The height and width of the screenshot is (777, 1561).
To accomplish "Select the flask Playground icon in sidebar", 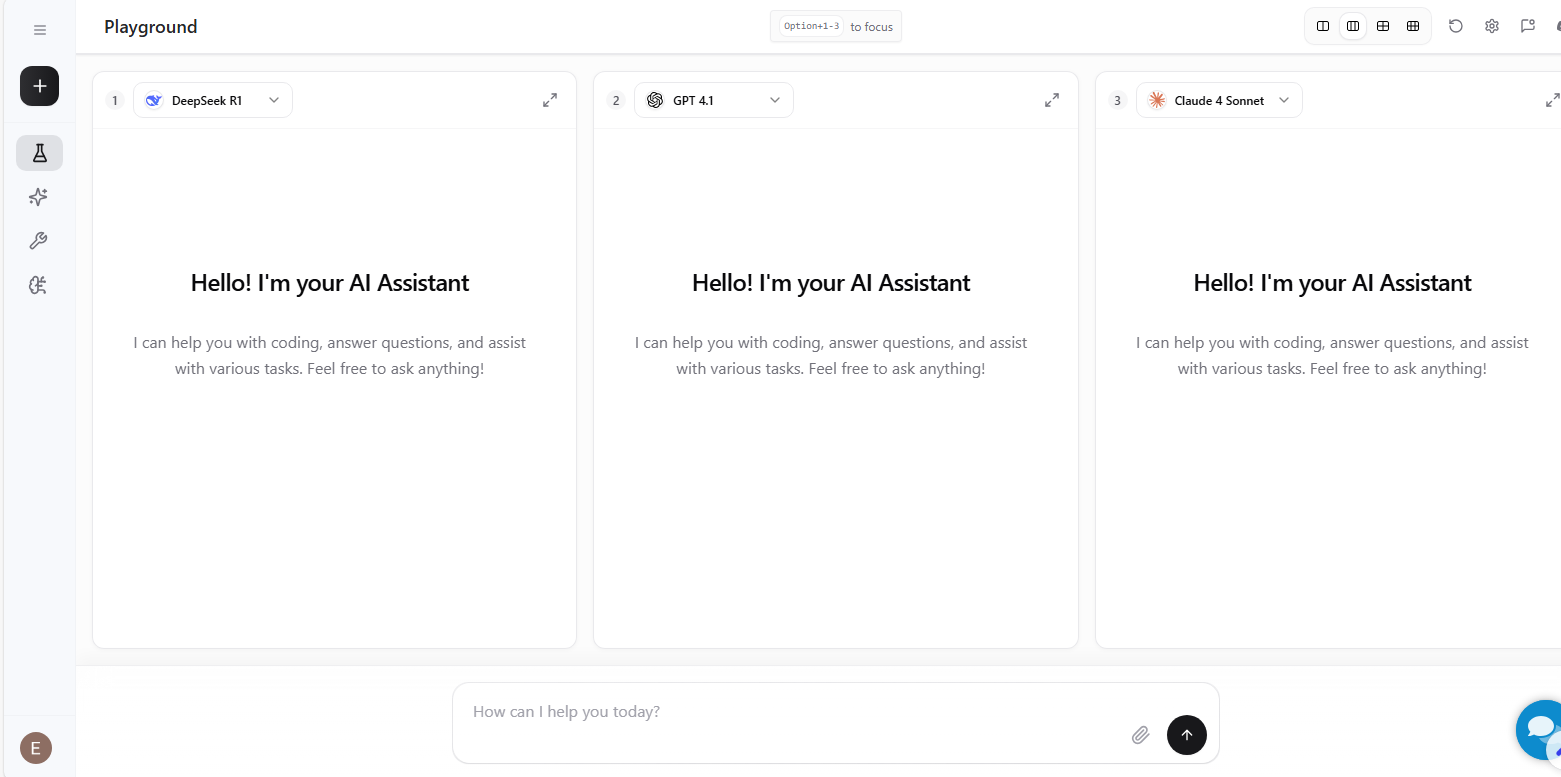I will click(39, 152).
